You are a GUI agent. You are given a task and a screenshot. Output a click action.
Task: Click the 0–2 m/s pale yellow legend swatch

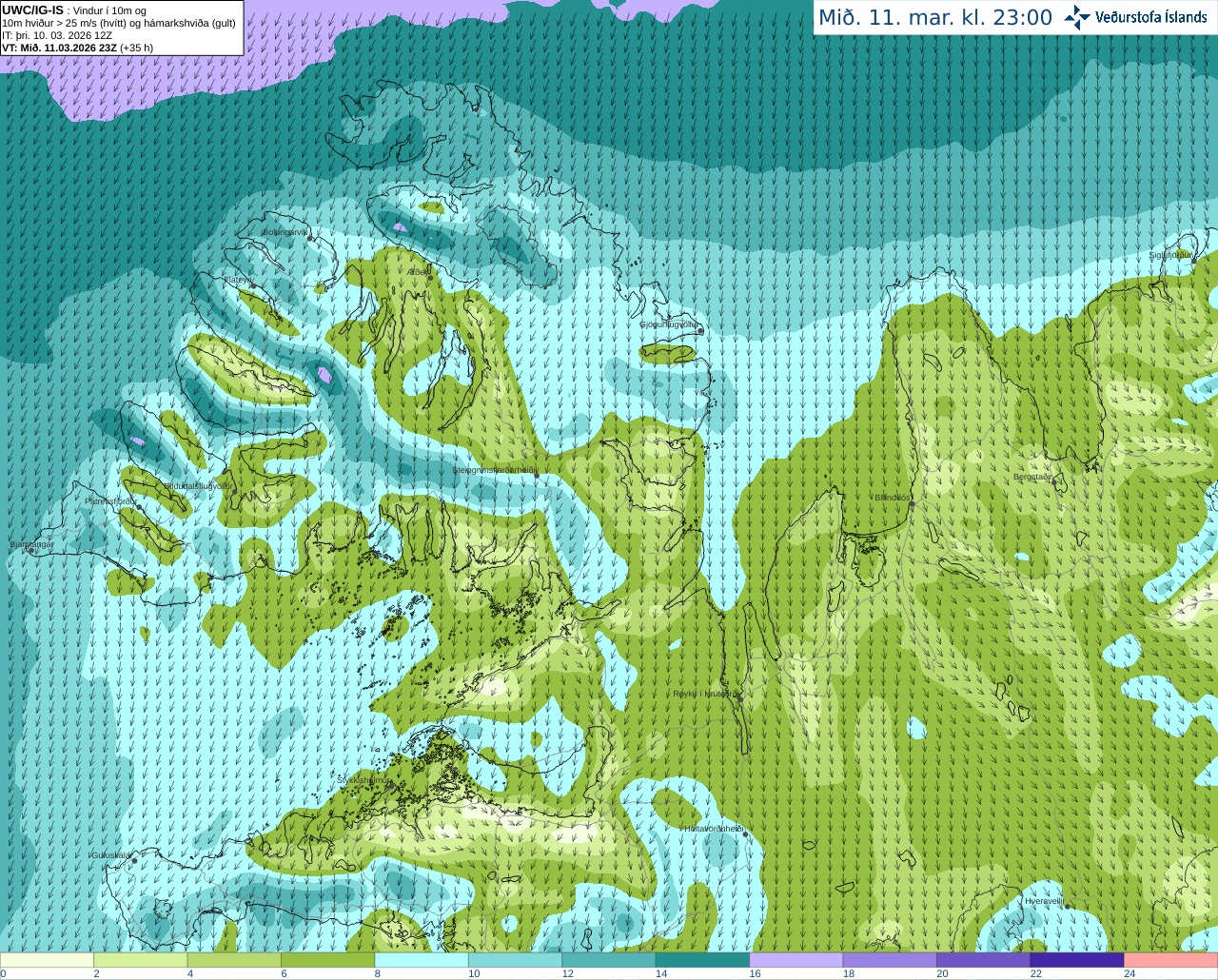coord(48,960)
